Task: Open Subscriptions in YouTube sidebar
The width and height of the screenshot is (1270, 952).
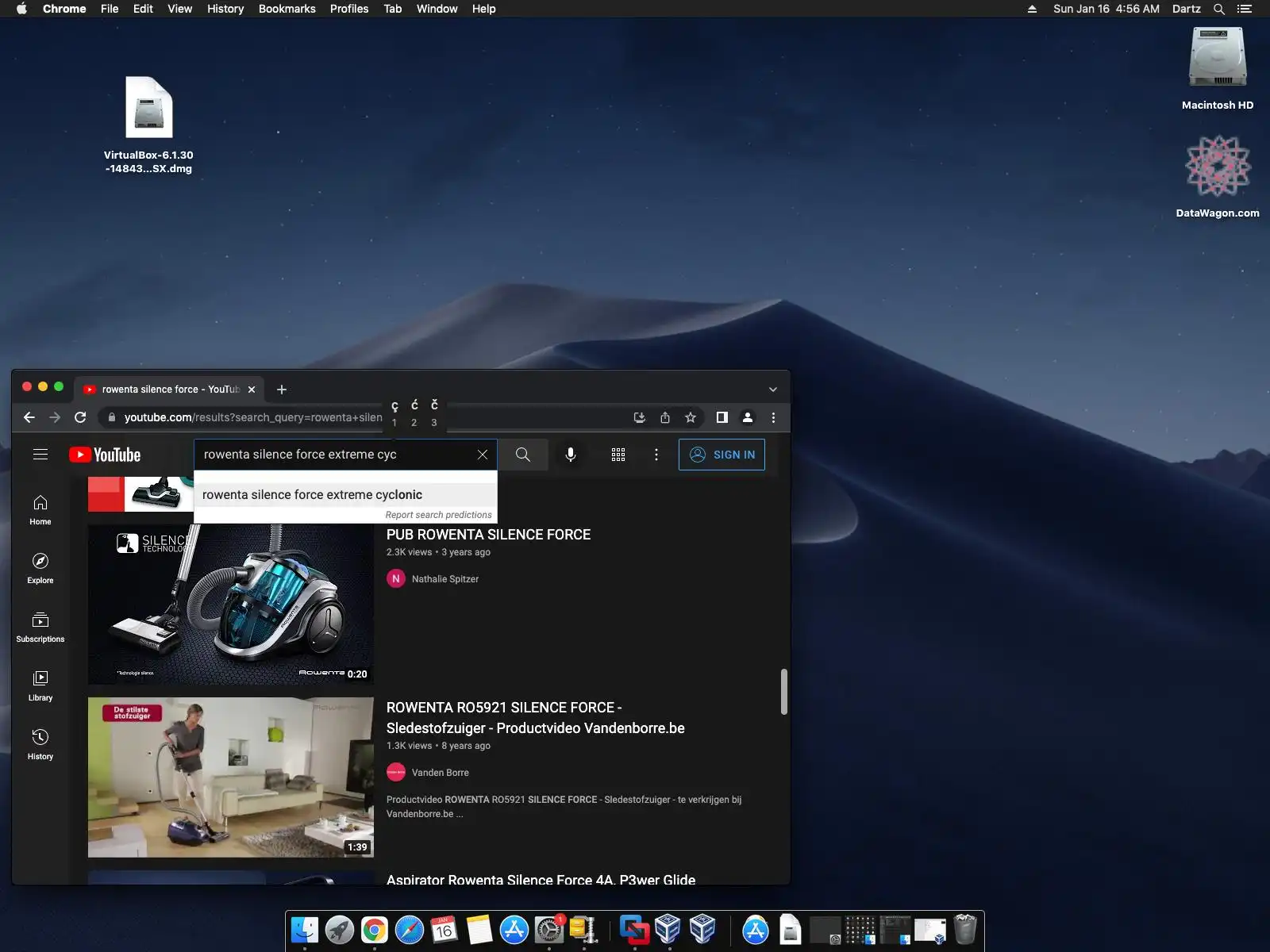Action: pyautogui.click(x=40, y=628)
